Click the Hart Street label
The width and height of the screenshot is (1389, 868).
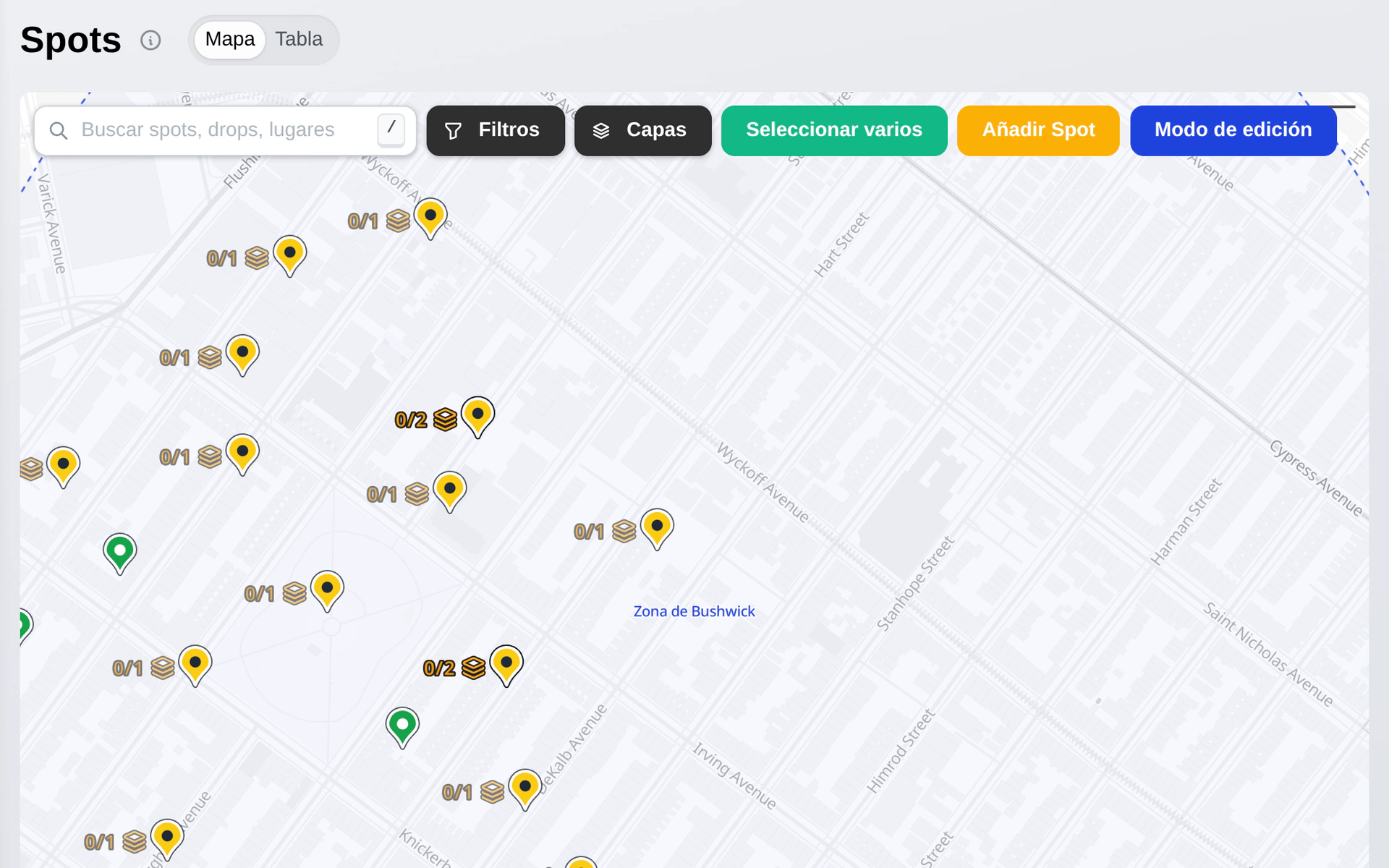[841, 244]
